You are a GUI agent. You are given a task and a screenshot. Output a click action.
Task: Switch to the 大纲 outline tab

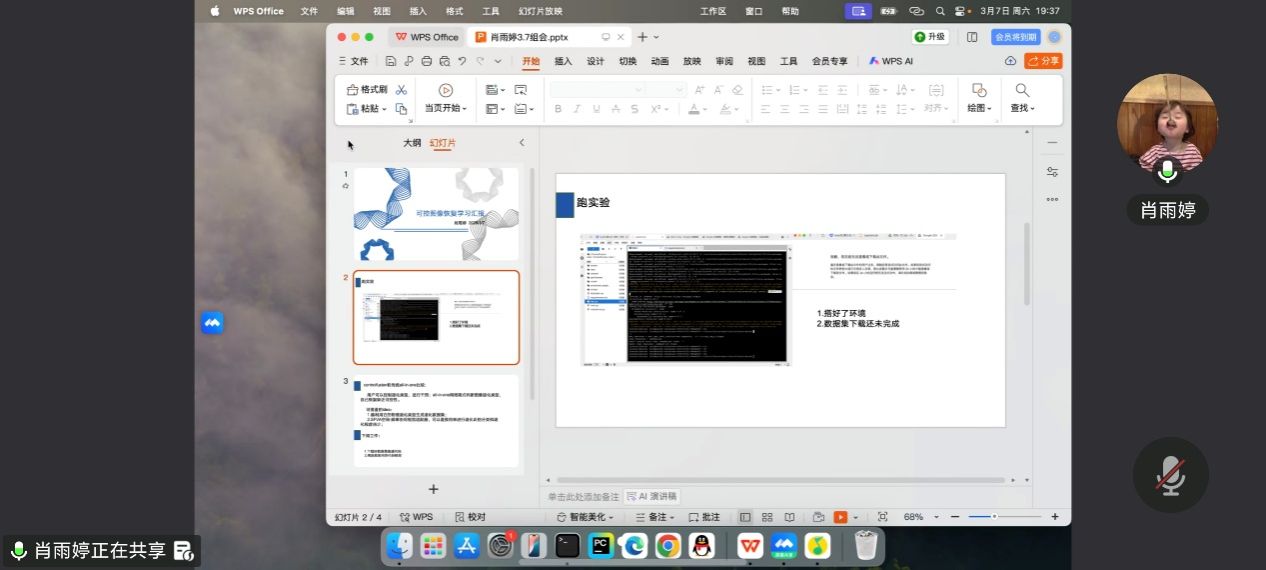coord(412,143)
